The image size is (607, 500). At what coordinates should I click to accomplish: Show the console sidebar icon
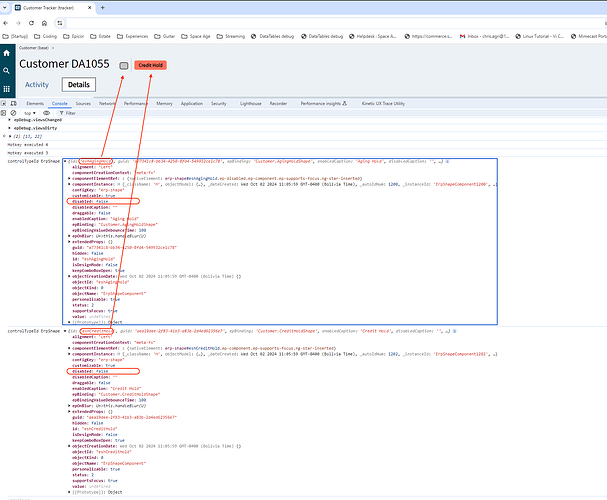coord(3,113)
